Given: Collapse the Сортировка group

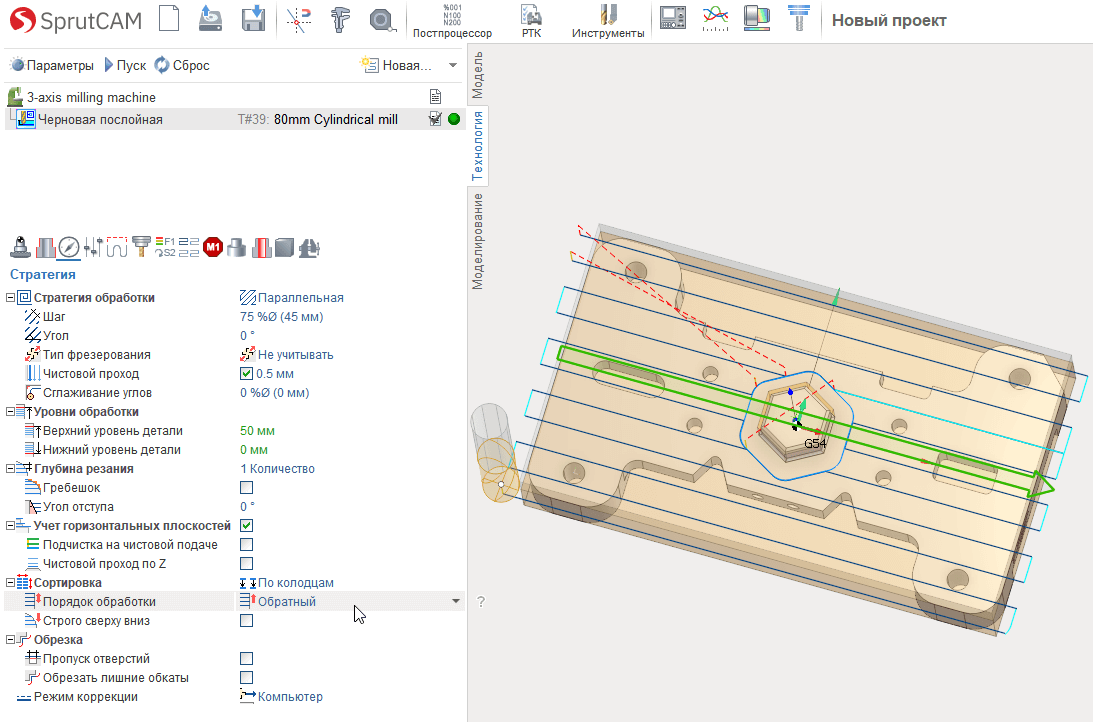Looking at the screenshot, I should 10,583.
